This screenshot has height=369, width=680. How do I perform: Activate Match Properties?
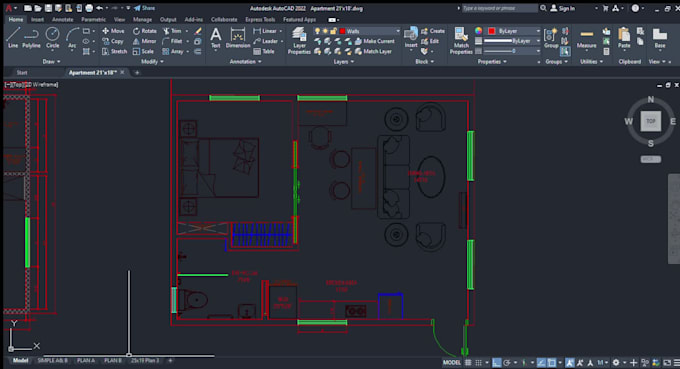coord(461,40)
